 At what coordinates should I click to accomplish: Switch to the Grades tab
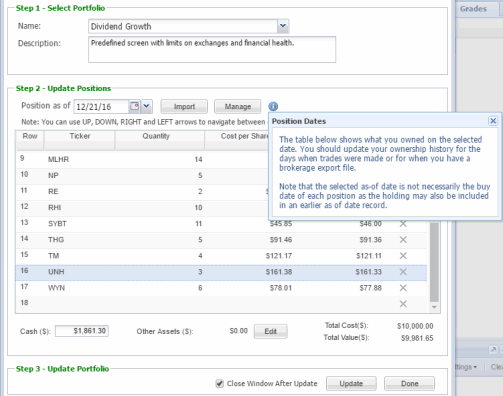473,9
